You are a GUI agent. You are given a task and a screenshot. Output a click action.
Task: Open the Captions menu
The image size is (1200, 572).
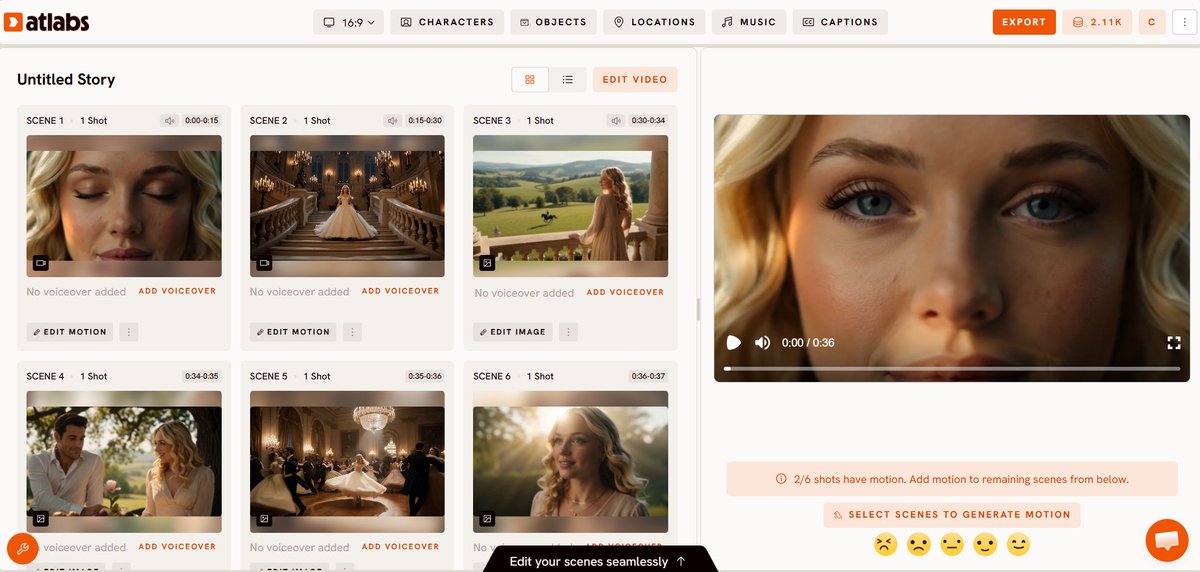840,22
